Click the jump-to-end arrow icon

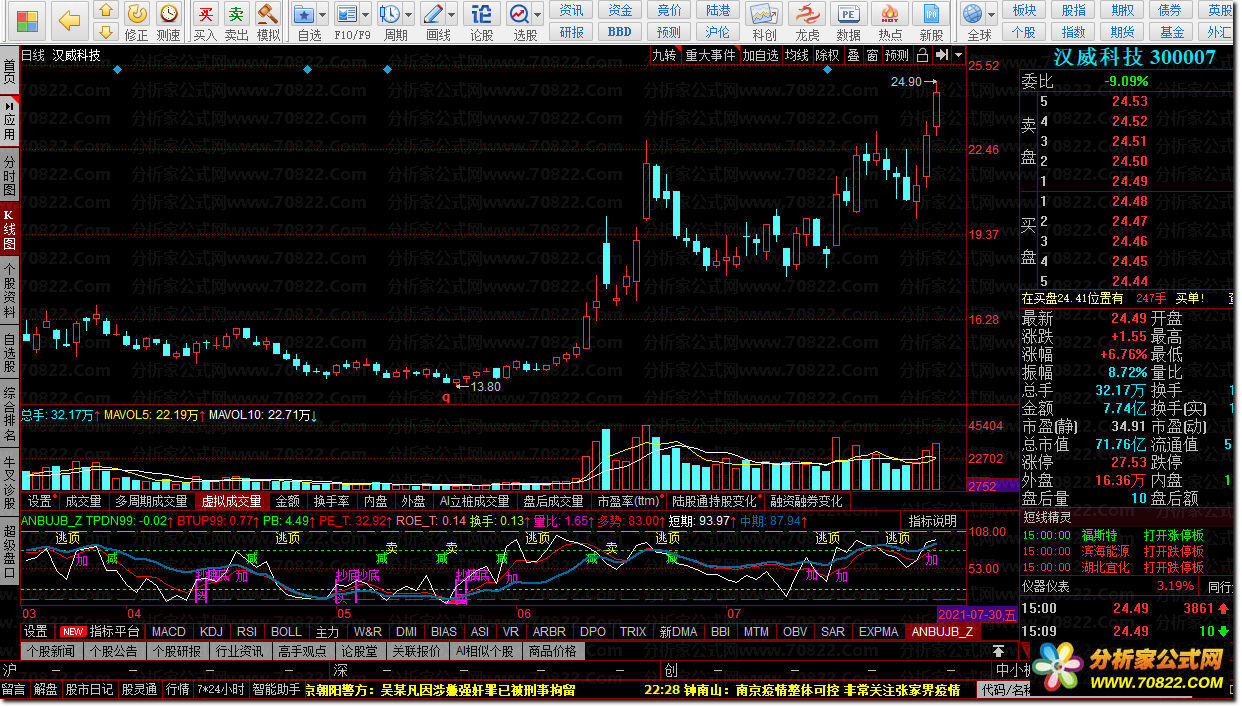coord(941,55)
